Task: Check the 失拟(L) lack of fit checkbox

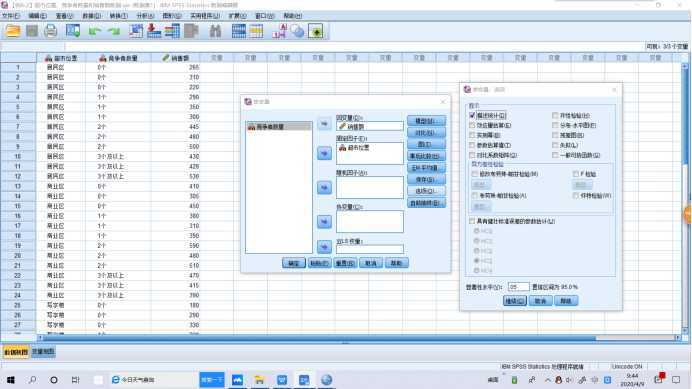Action: click(555, 145)
